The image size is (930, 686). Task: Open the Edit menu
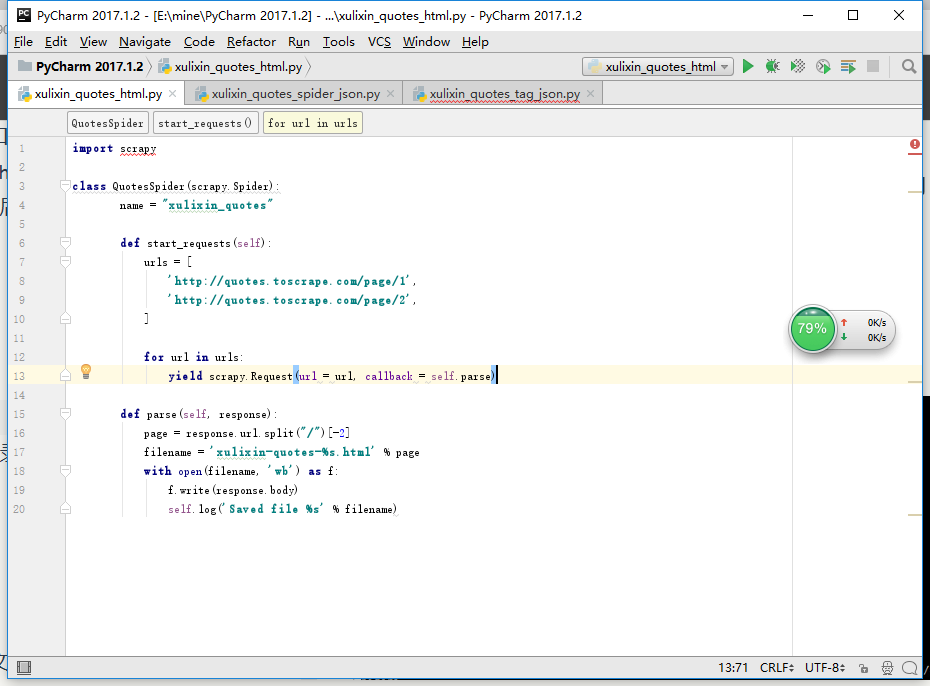(56, 42)
